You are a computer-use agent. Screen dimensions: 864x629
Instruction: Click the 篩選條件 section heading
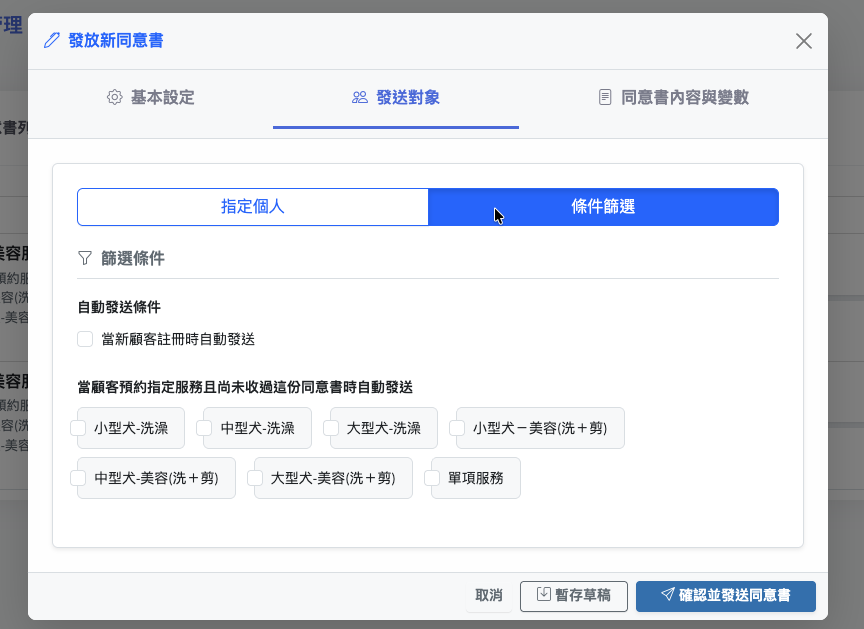coord(133,258)
